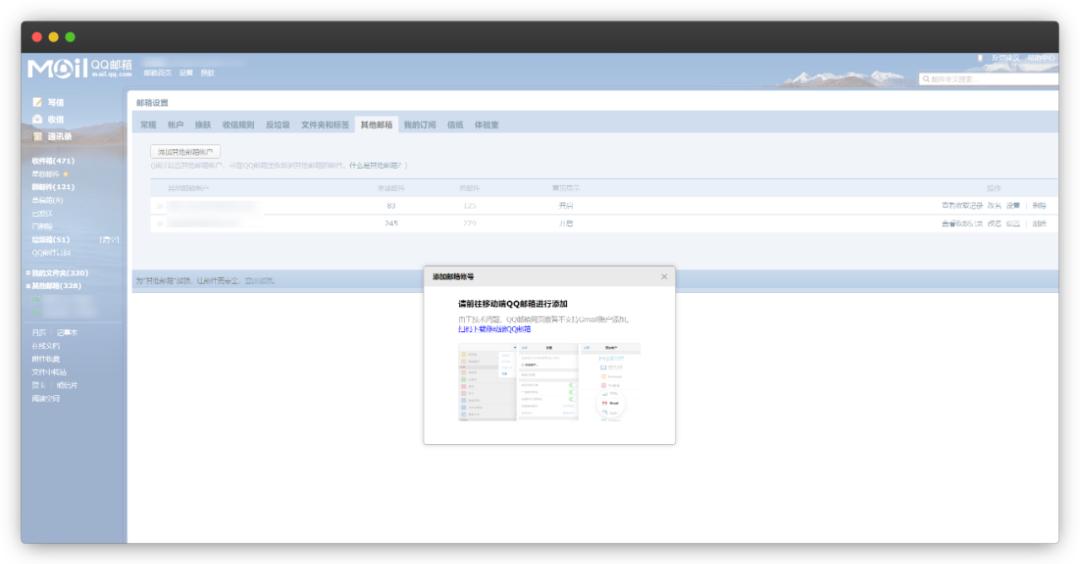Image resolution: width=1080 pixels, height=564 pixels.
Task: Click the magnifier icon in search box
Action: tap(926, 79)
